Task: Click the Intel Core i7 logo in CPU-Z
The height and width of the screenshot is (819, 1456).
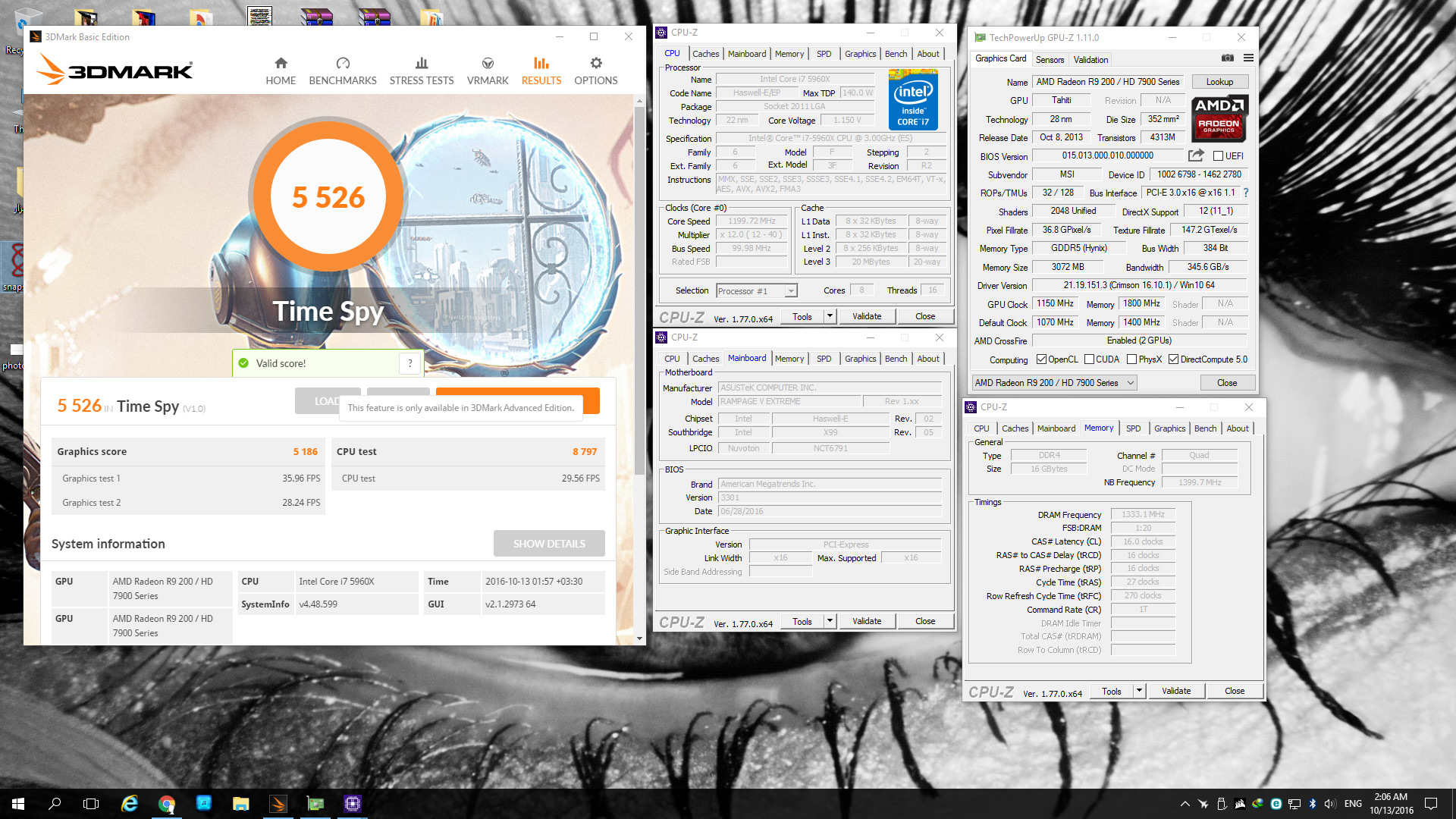Action: (x=913, y=99)
